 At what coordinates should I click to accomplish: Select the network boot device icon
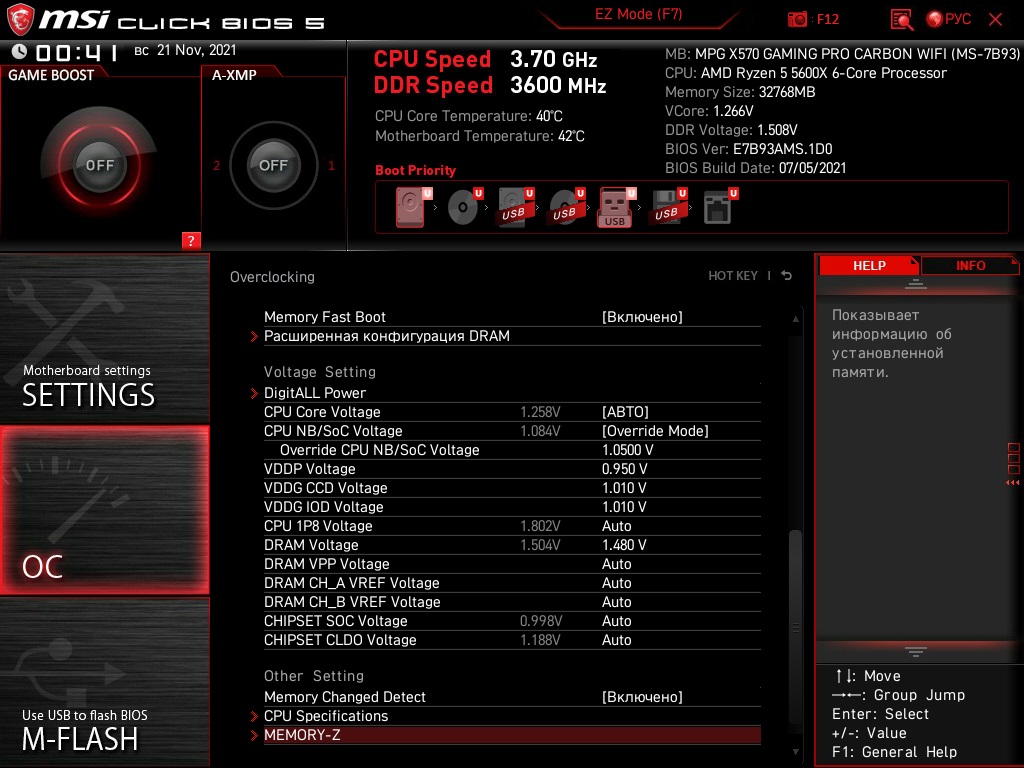click(720, 207)
